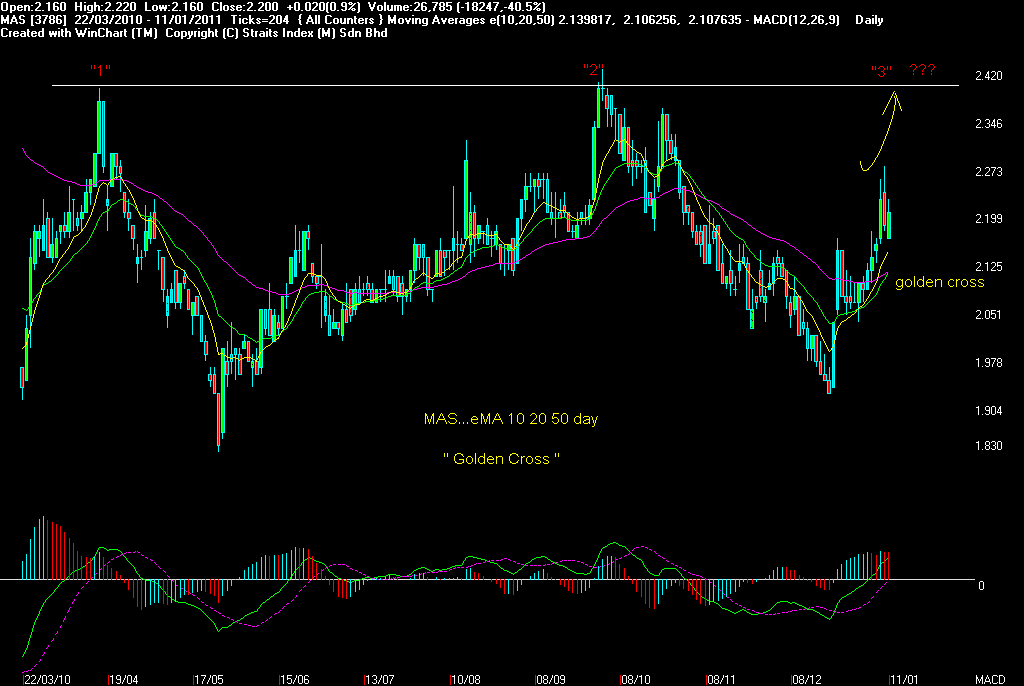1024x686 pixels.
Task: Click the "{ All Counters }" label
Action: pyautogui.click(x=340, y=20)
